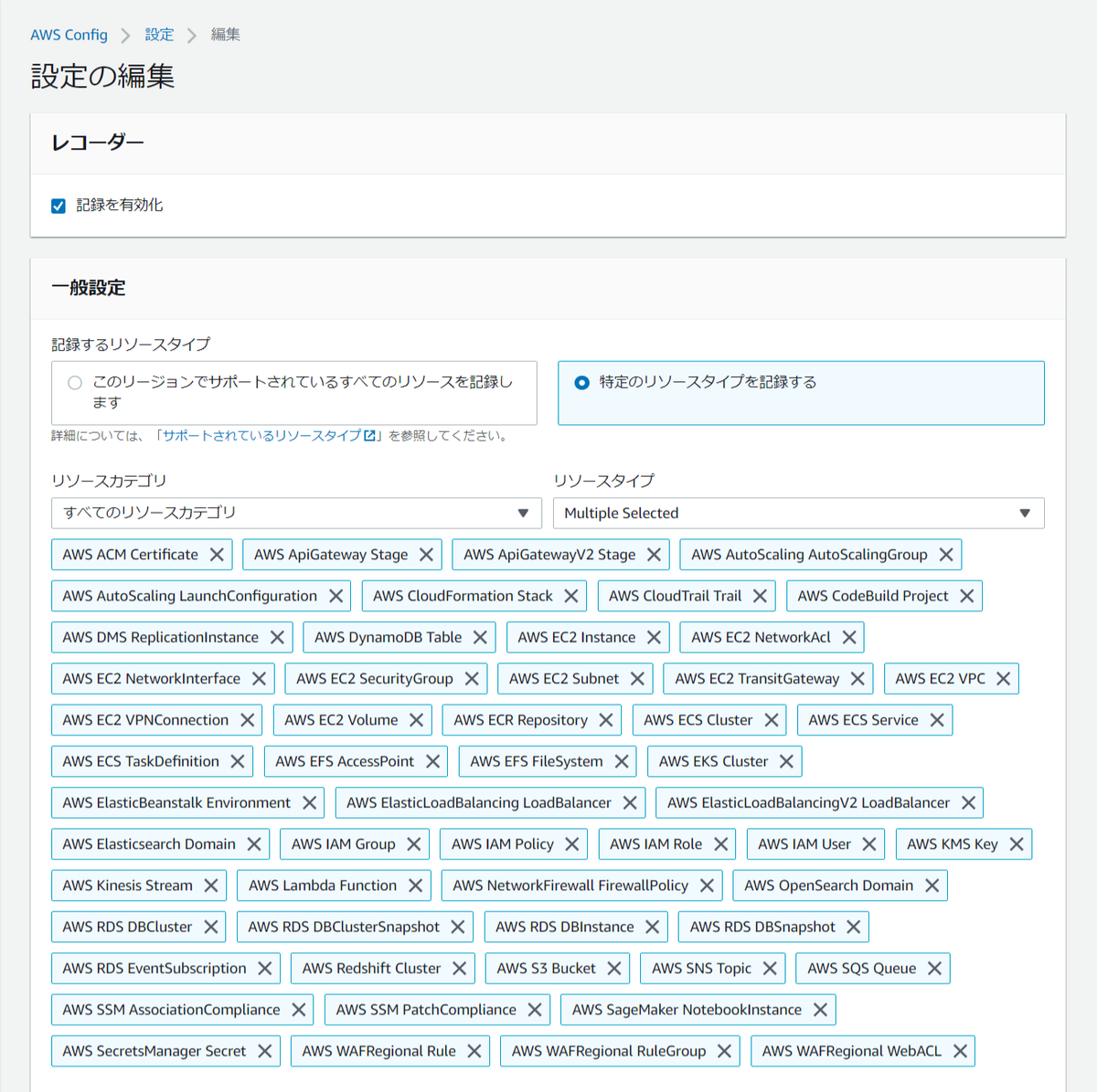
Task: Remove AWS EC2 VPC tag
Action: point(1004,679)
